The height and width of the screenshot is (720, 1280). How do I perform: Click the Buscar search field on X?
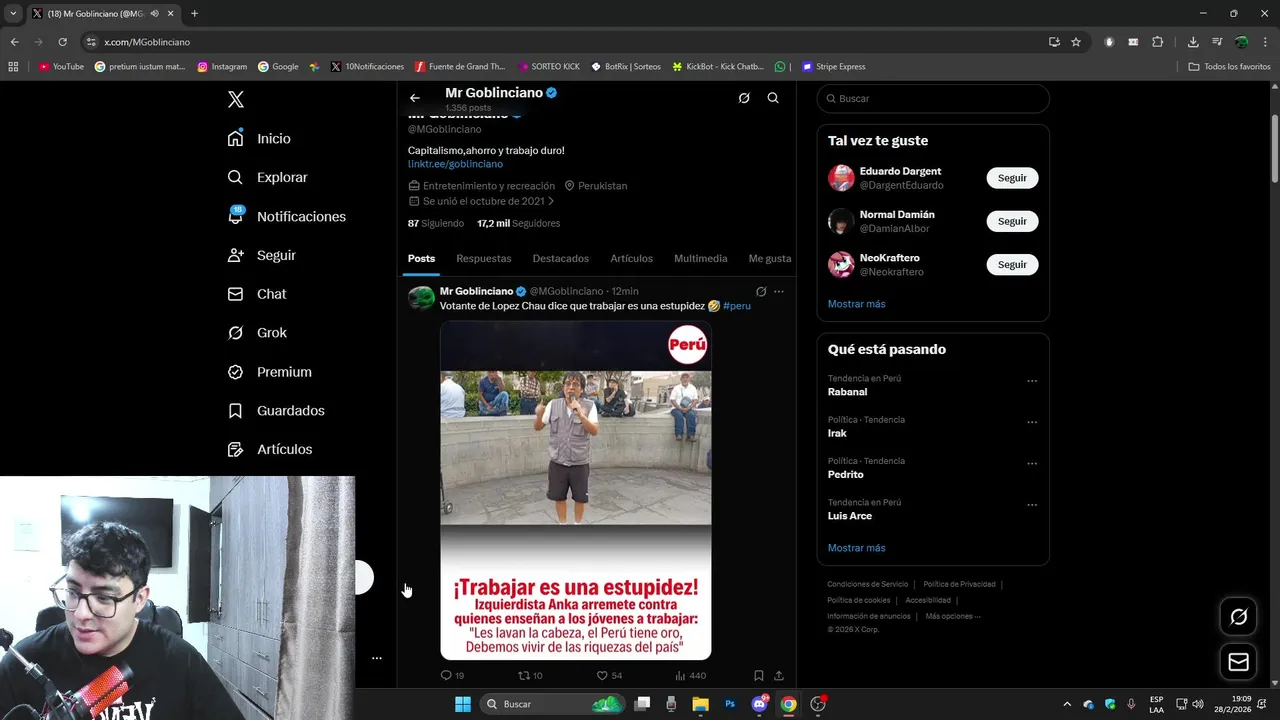[x=933, y=99]
